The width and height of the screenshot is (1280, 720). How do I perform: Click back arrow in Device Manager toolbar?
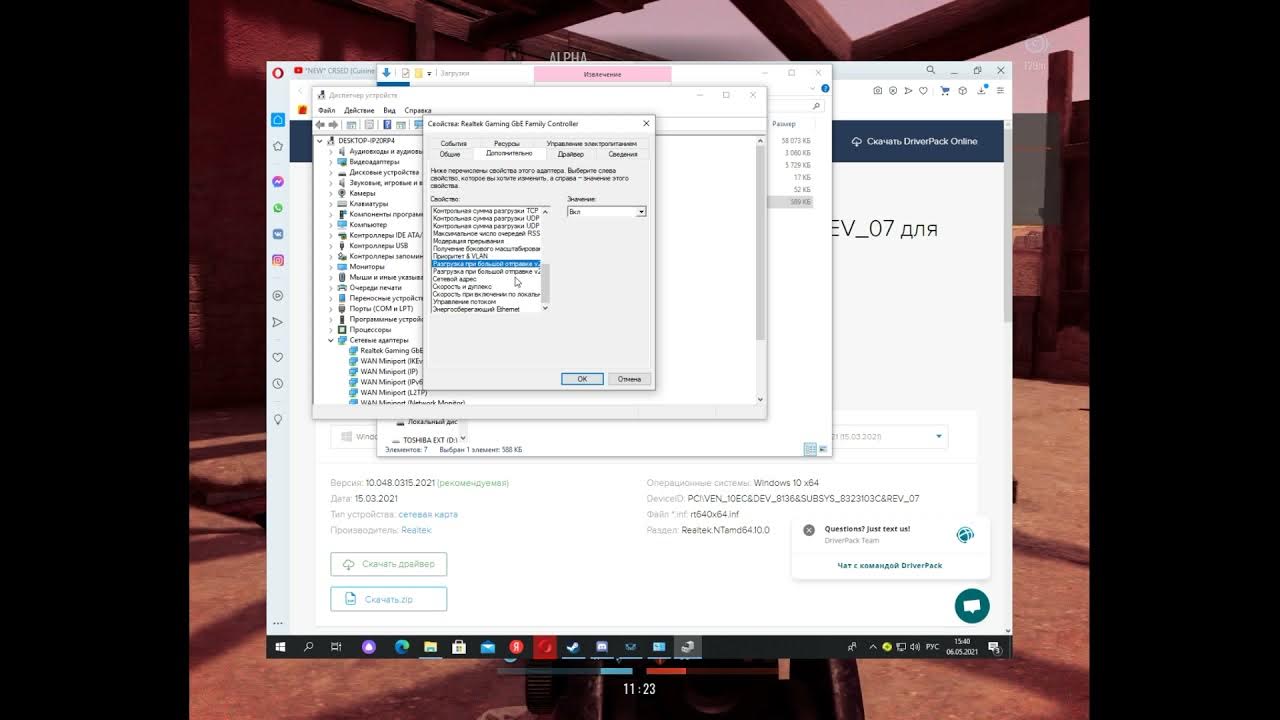coord(320,125)
